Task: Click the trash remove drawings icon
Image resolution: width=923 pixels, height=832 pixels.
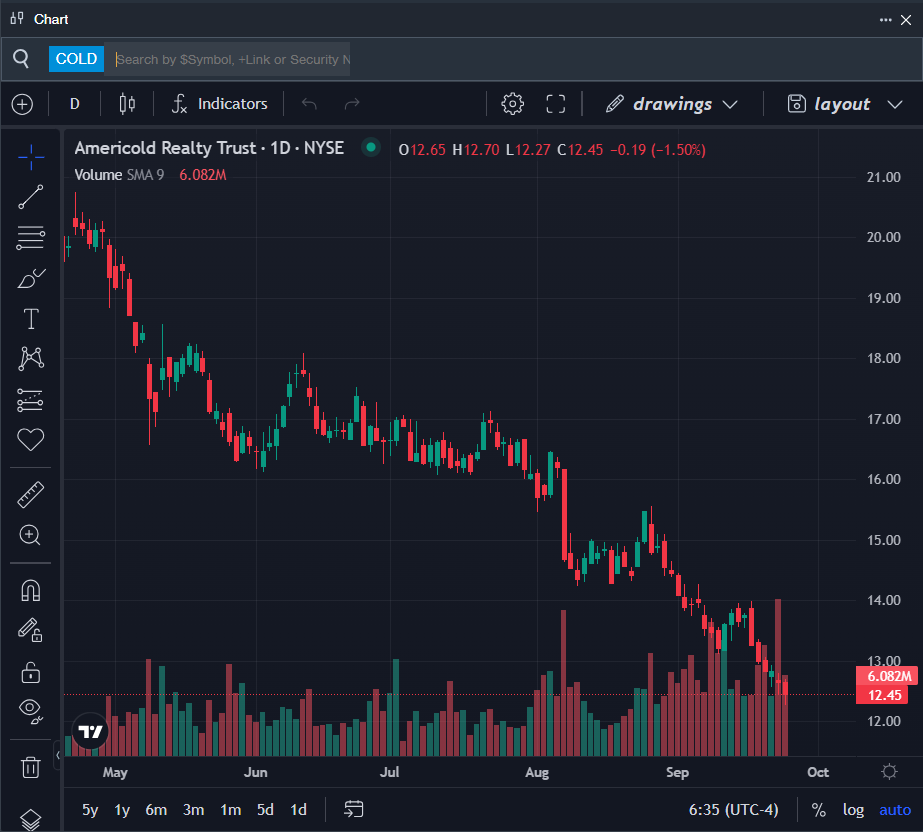Action: [31, 767]
